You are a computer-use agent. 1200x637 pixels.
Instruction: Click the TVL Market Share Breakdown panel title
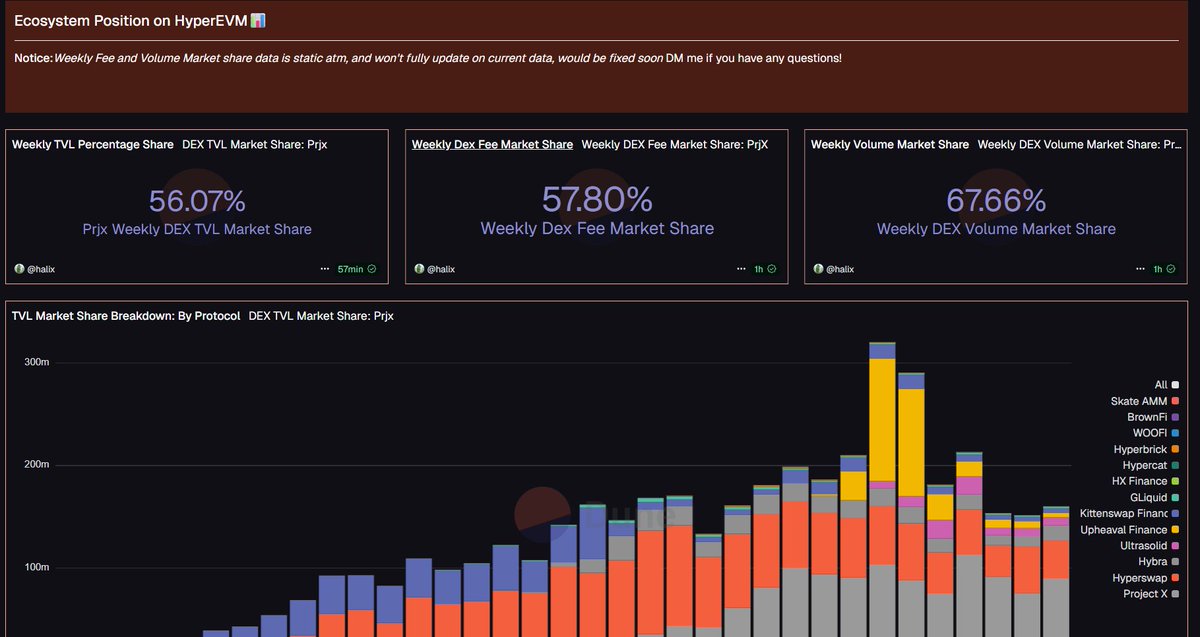124,315
